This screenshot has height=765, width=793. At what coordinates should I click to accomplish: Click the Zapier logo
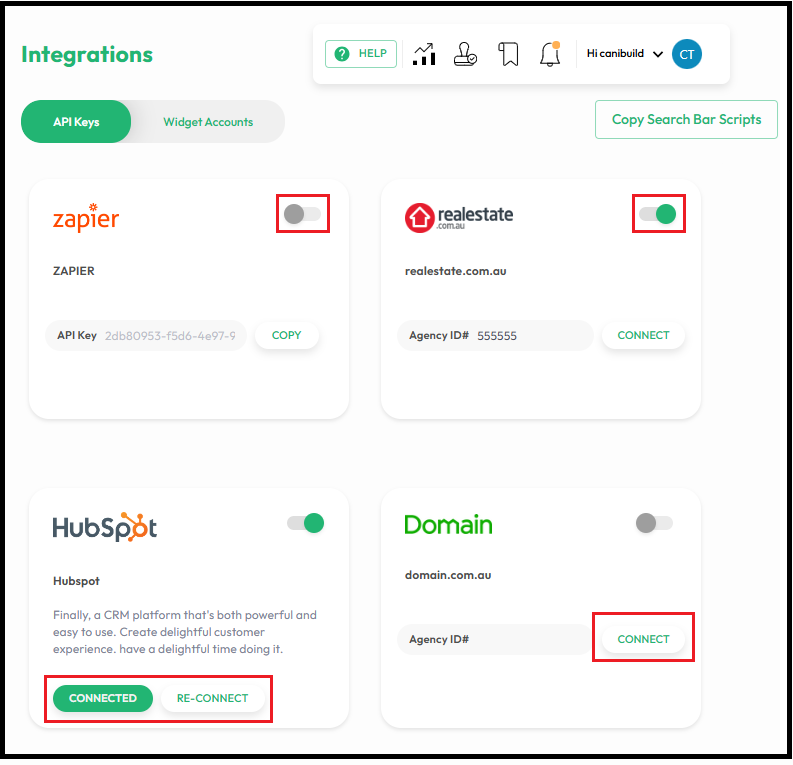coord(86,217)
